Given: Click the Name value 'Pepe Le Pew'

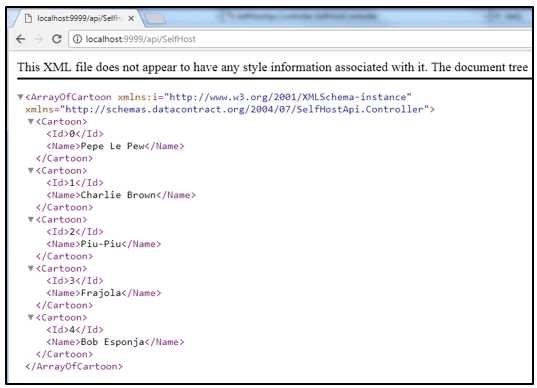Looking at the screenshot, I should pyautogui.click(x=113, y=146).
